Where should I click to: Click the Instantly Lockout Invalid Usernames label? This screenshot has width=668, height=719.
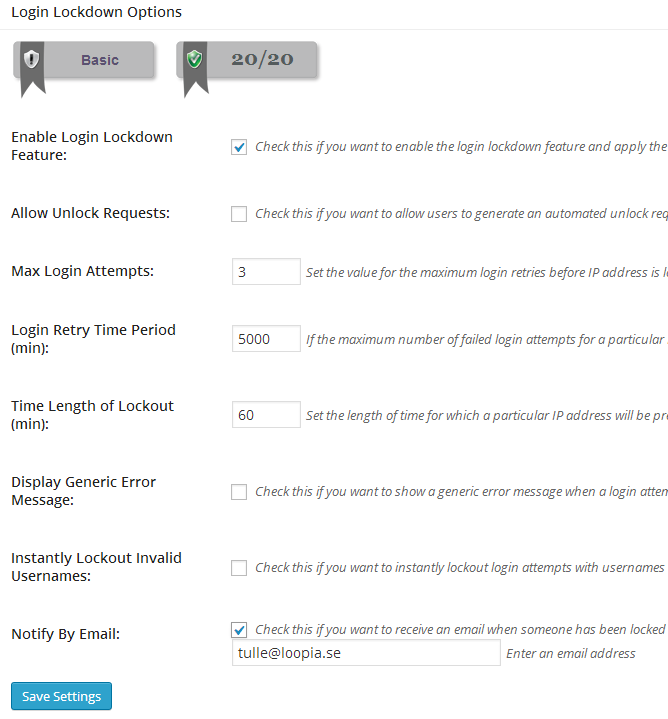[96, 567]
